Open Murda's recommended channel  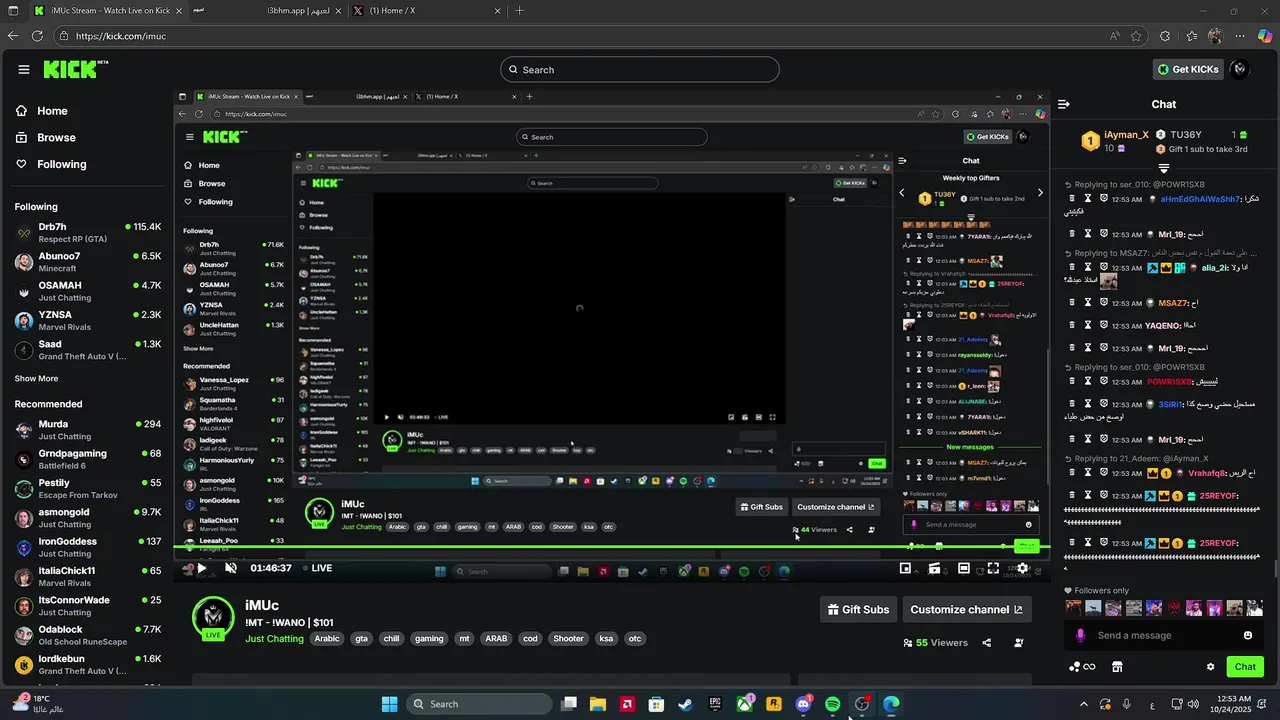88,430
